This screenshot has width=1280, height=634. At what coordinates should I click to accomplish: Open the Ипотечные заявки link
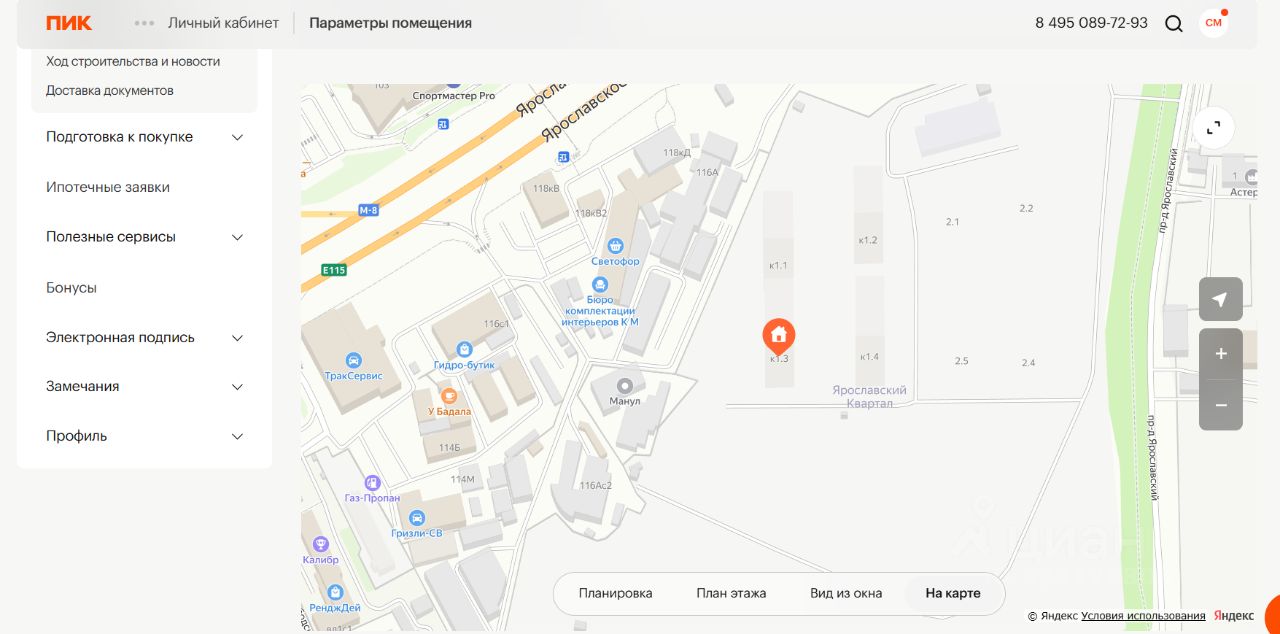(x=108, y=187)
